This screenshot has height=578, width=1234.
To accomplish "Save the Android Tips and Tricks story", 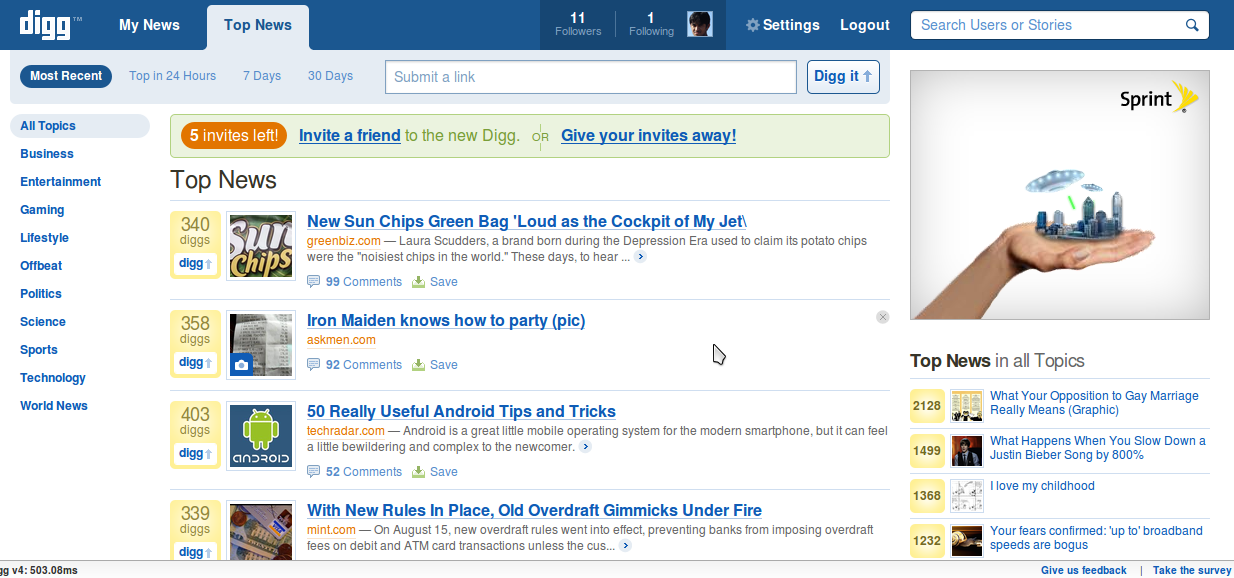I will click(435, 472).
